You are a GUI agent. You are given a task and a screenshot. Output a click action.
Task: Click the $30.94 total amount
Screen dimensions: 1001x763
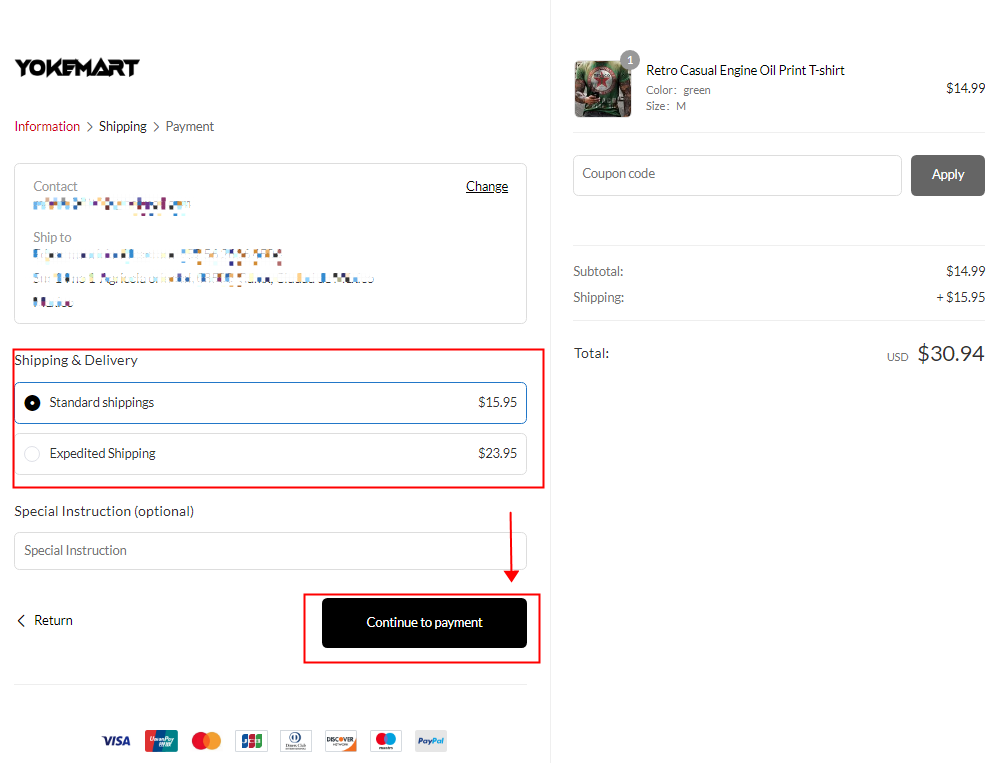(951, 354)
